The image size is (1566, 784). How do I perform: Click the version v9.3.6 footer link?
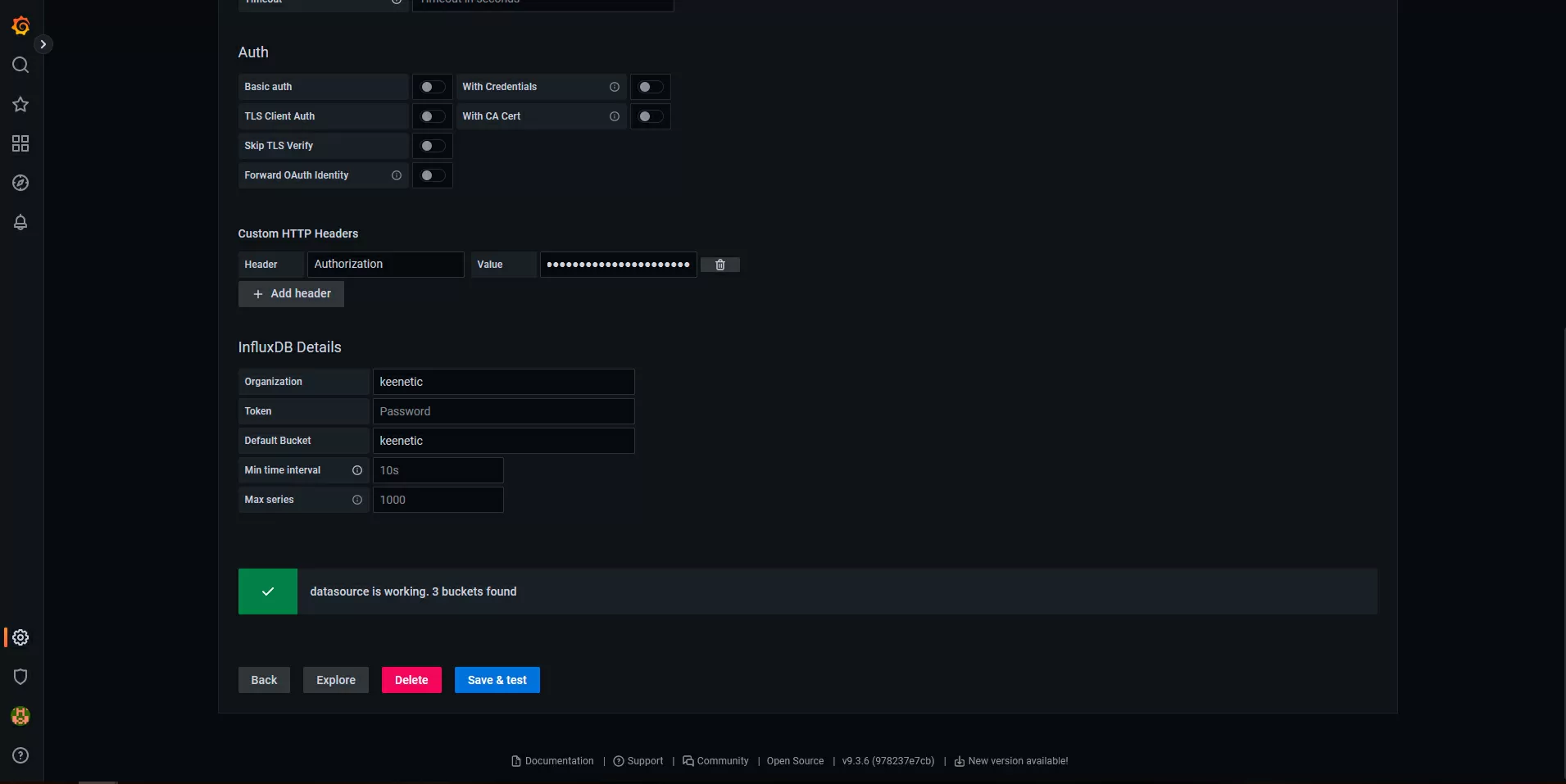(x=888, y=761)
